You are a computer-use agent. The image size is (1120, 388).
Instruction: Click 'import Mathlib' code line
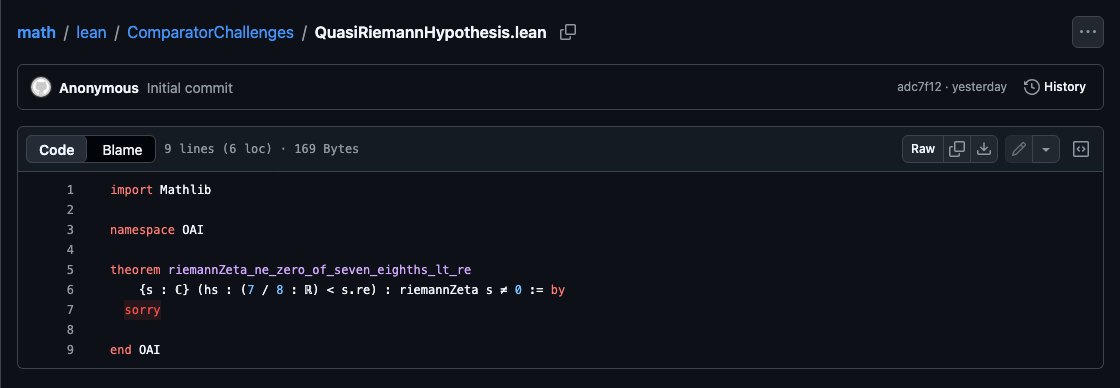tap(161, 190)
